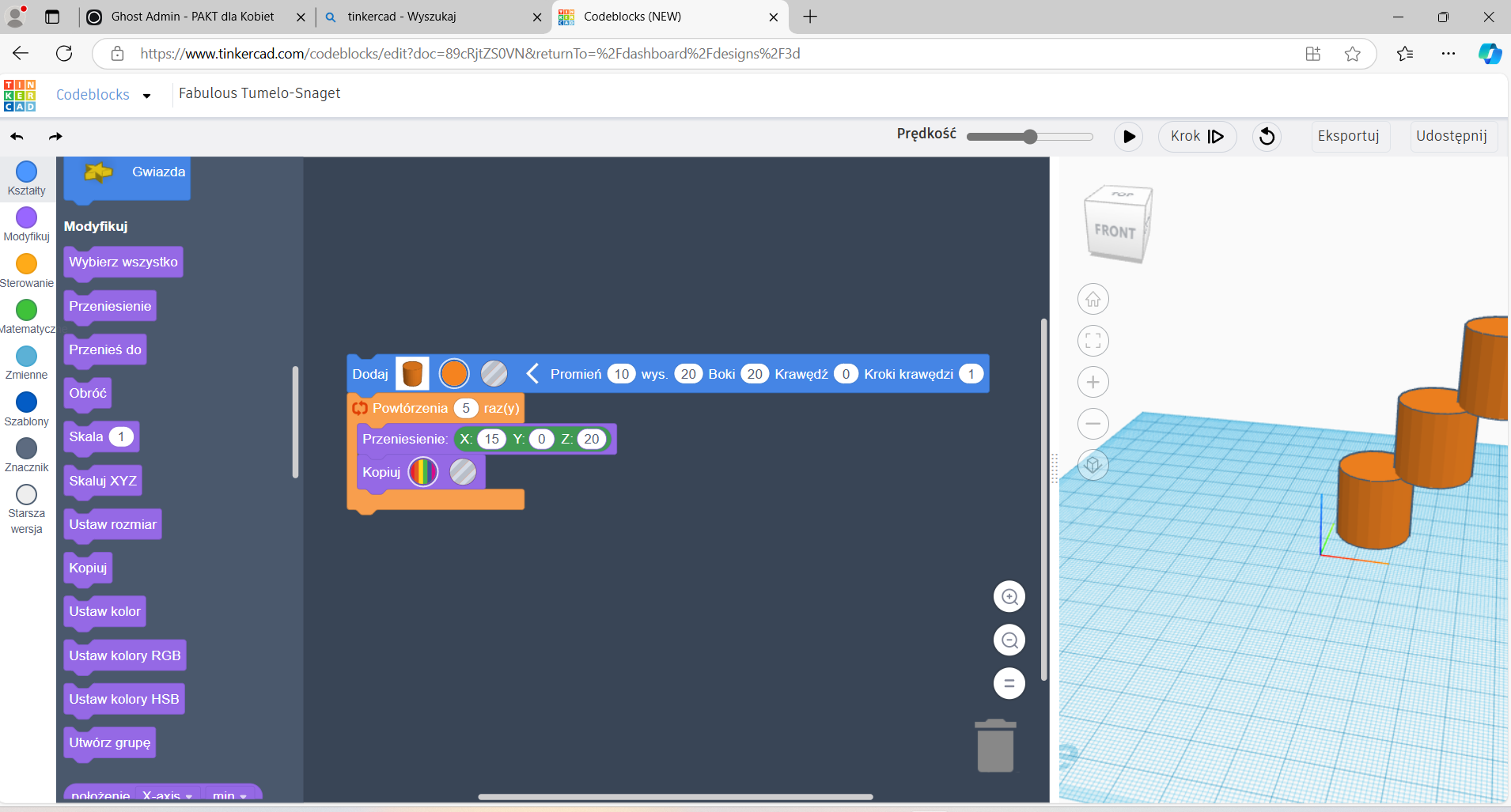Edit project name Fabulous Tumelo-Snaget
1511x812 pixels.
[259, 93]
